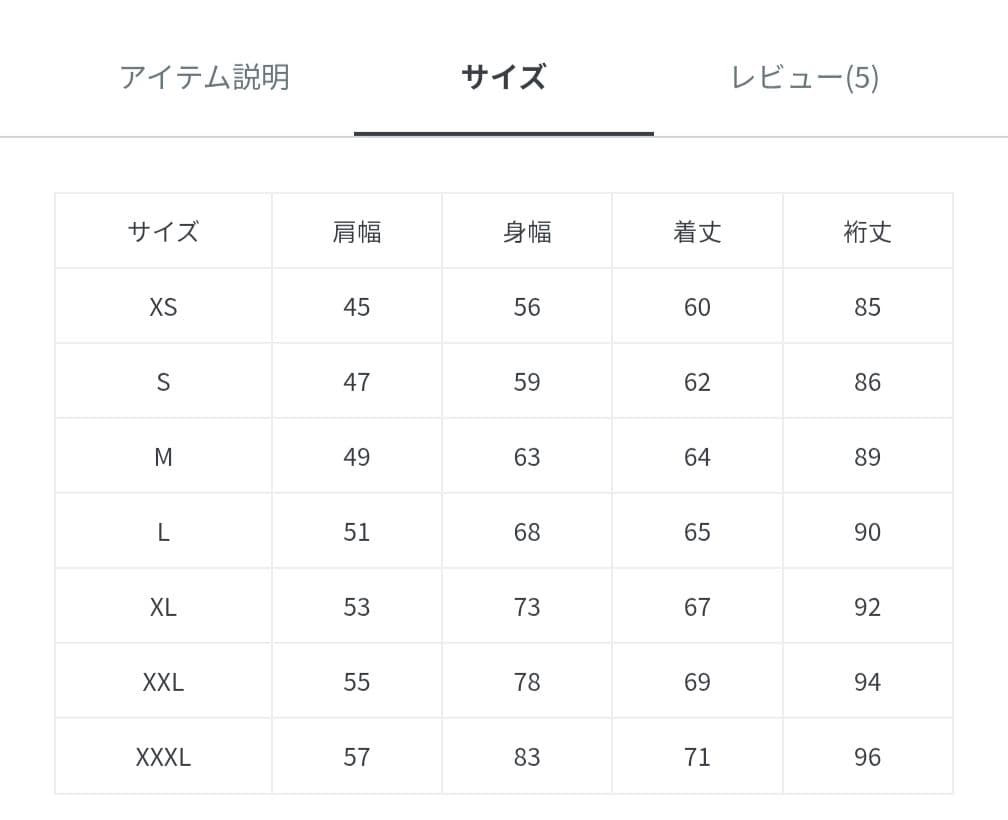Click the S size row label
The height and width of the screenshot is (820, 1008).
[162, 381]
